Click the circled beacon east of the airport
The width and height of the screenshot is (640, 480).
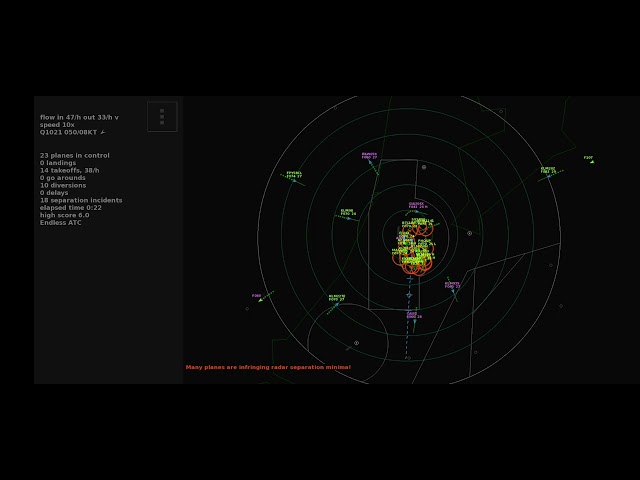pos(469,233)
